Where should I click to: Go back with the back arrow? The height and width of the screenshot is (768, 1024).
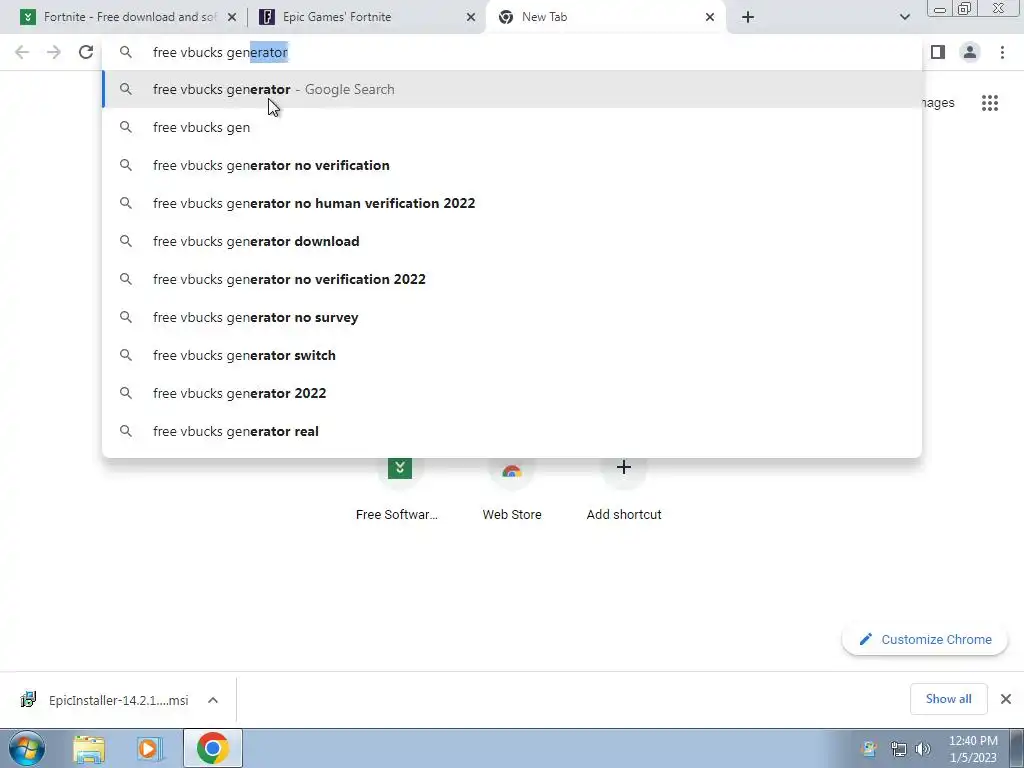[22, 52]
